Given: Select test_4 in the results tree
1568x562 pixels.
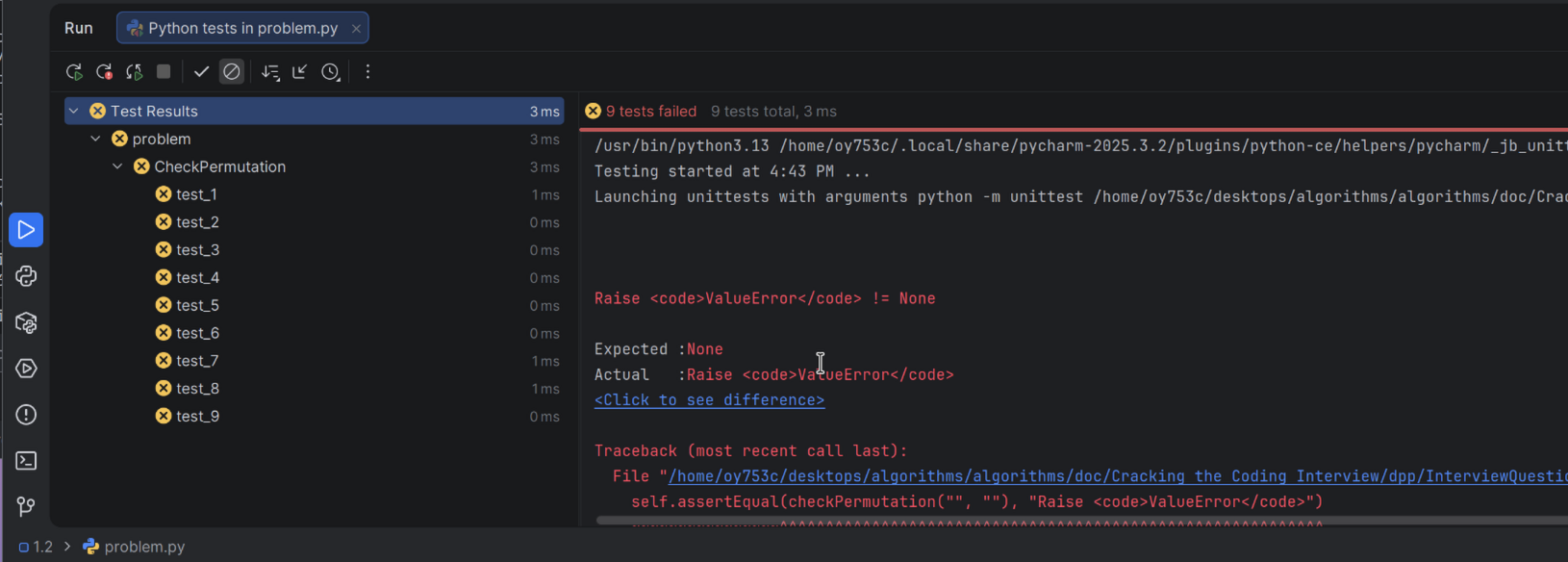Looking at the screenshot, I should (315, 278).
